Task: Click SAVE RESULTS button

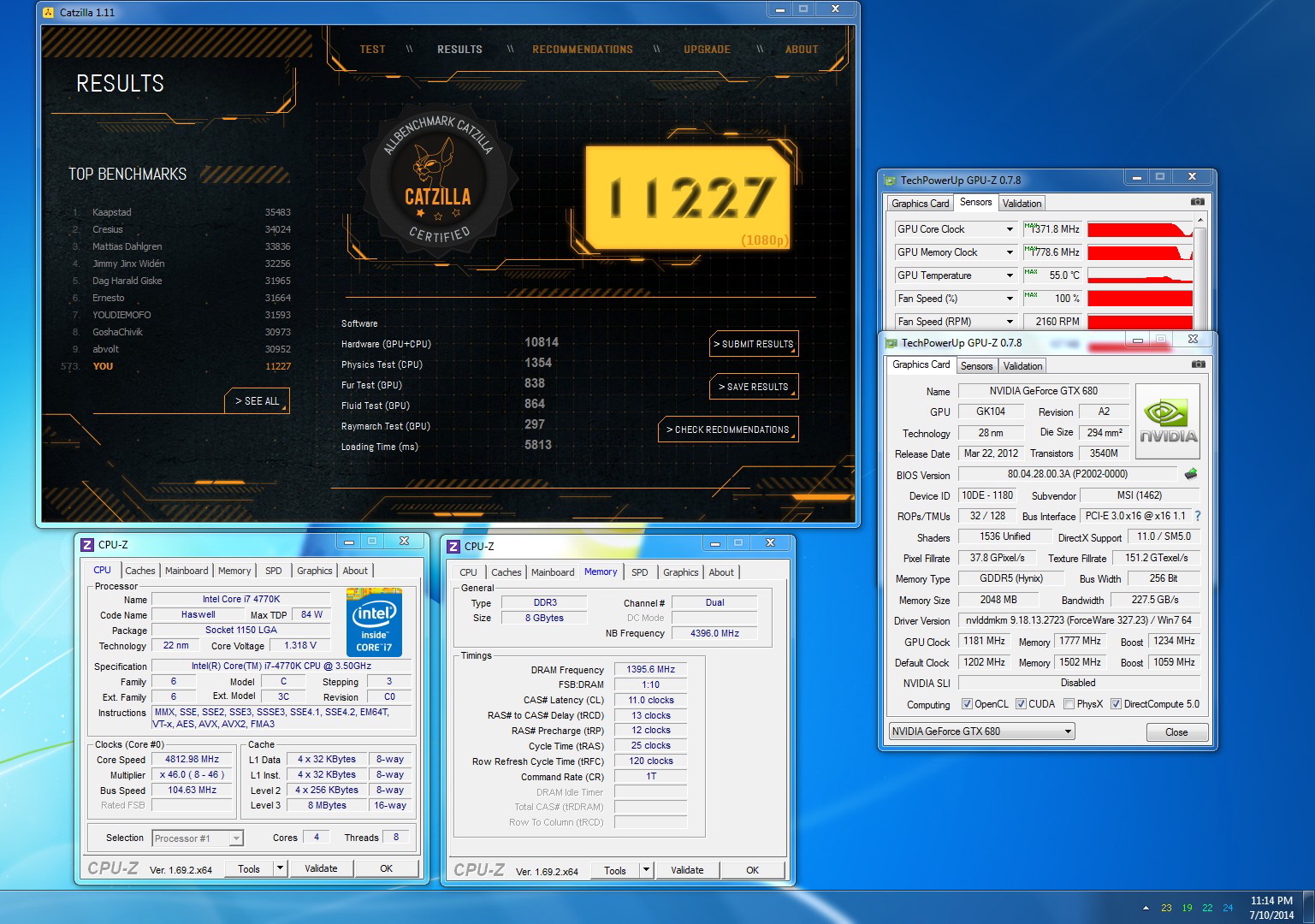Action: [x=754, y=387]
